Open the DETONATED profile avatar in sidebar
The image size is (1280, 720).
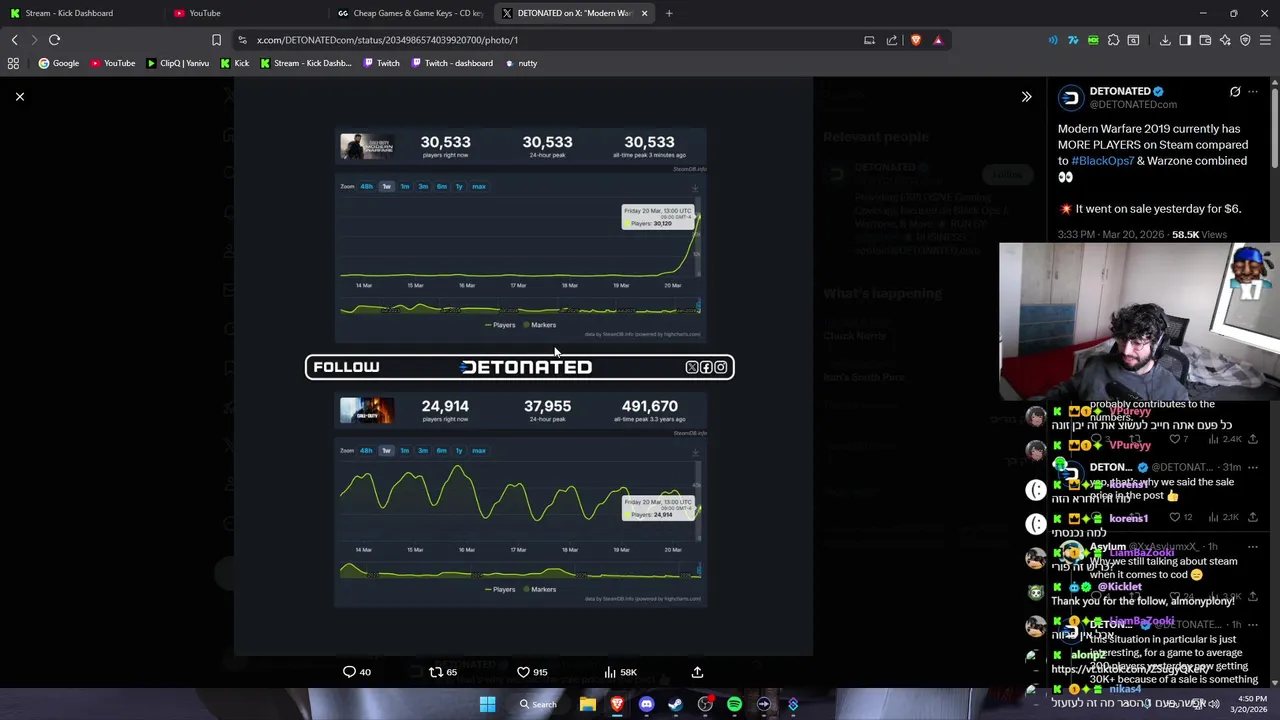pos(1071,97)
